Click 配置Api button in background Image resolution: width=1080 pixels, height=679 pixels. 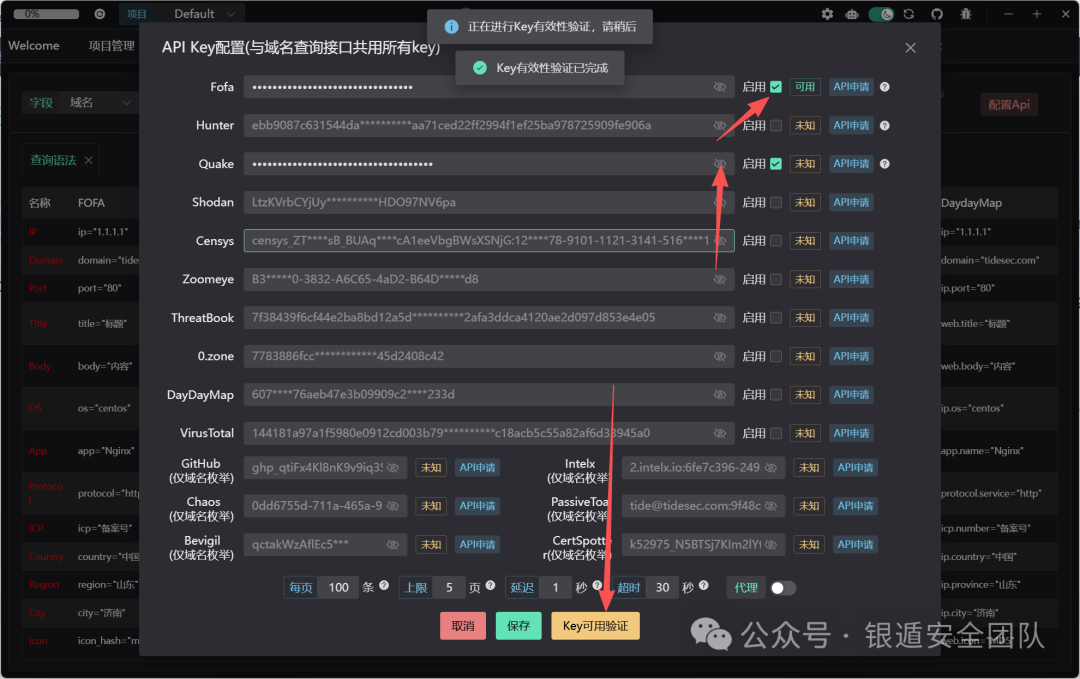(x=1009, y=105)
